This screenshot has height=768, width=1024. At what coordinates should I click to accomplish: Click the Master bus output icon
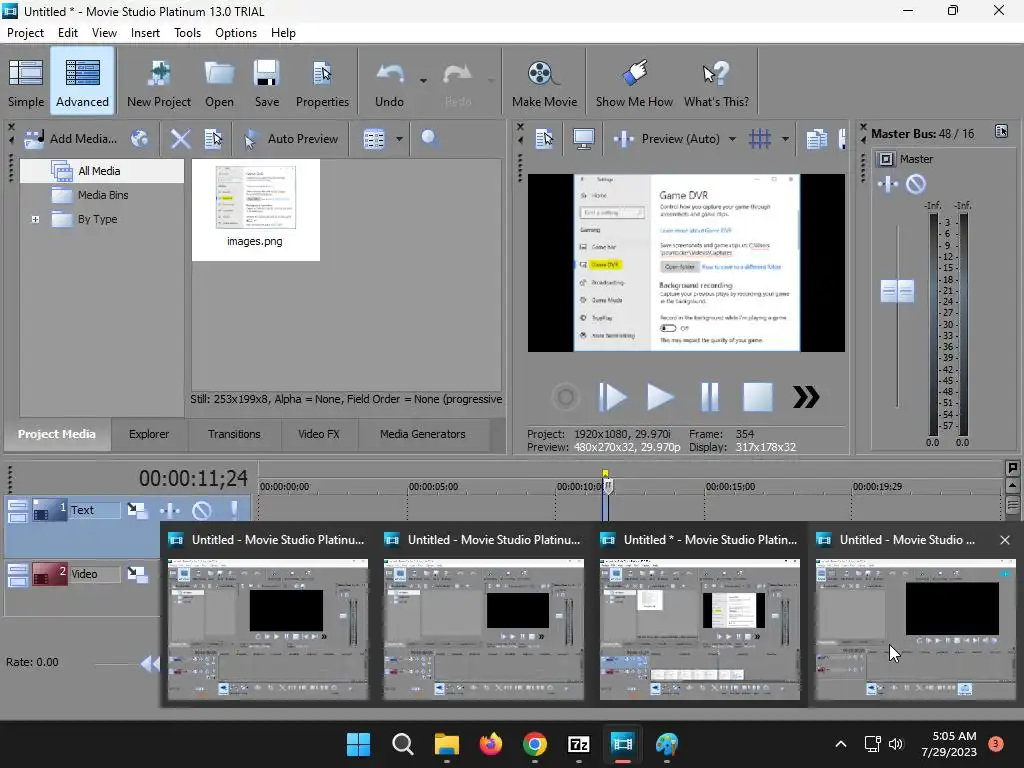click(x=886, y=159)
